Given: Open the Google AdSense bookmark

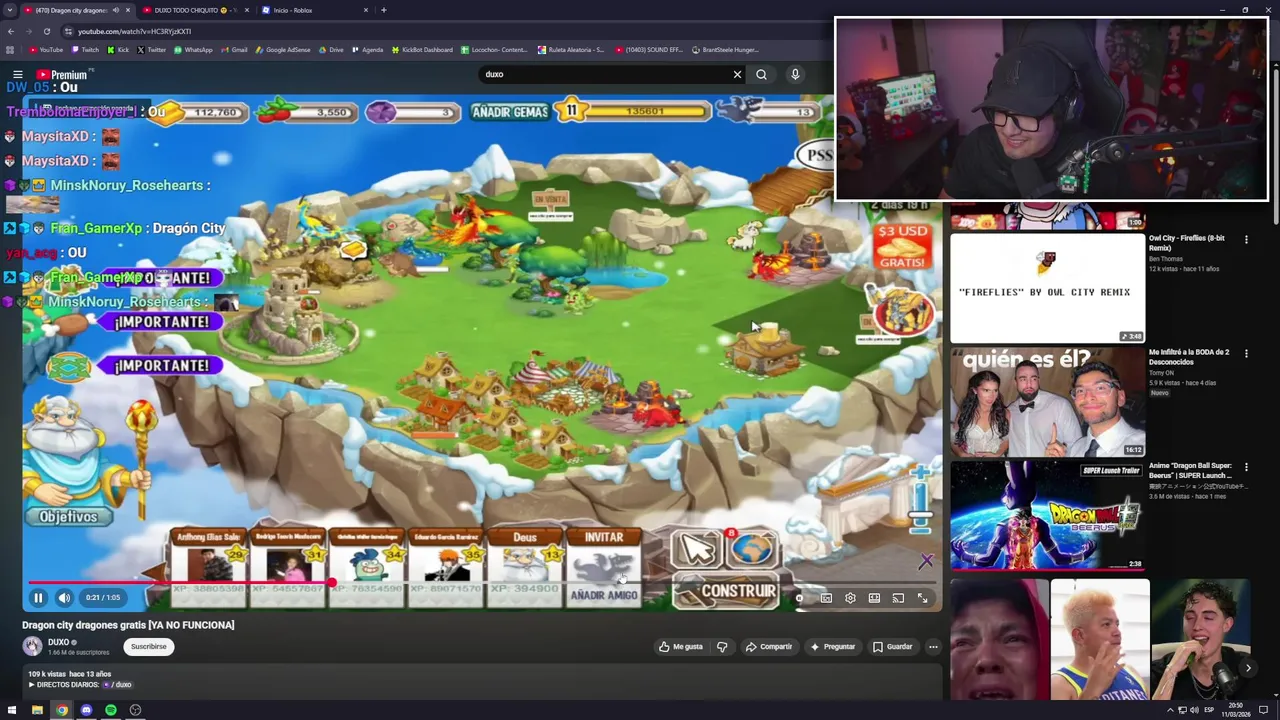Looking at the screenshot, I should coord(283,50).
